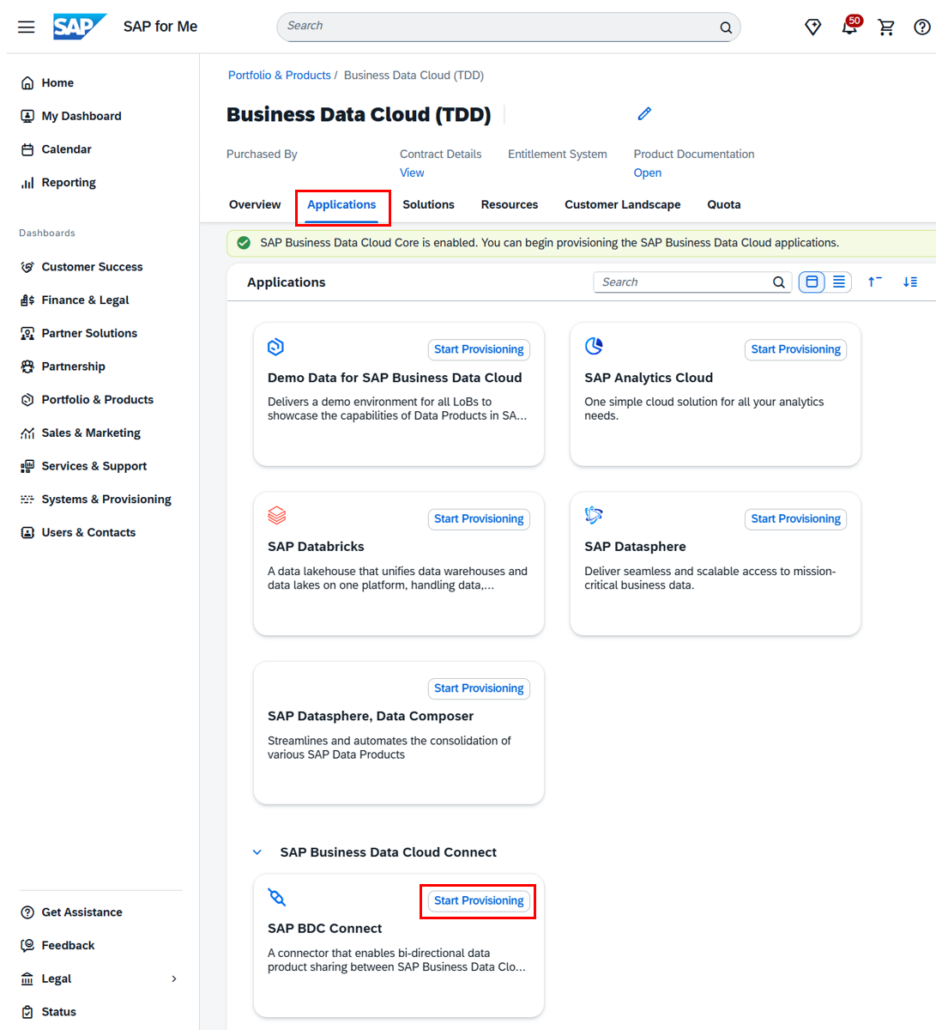Switch to the Overview tab

(x=255, y=205)
